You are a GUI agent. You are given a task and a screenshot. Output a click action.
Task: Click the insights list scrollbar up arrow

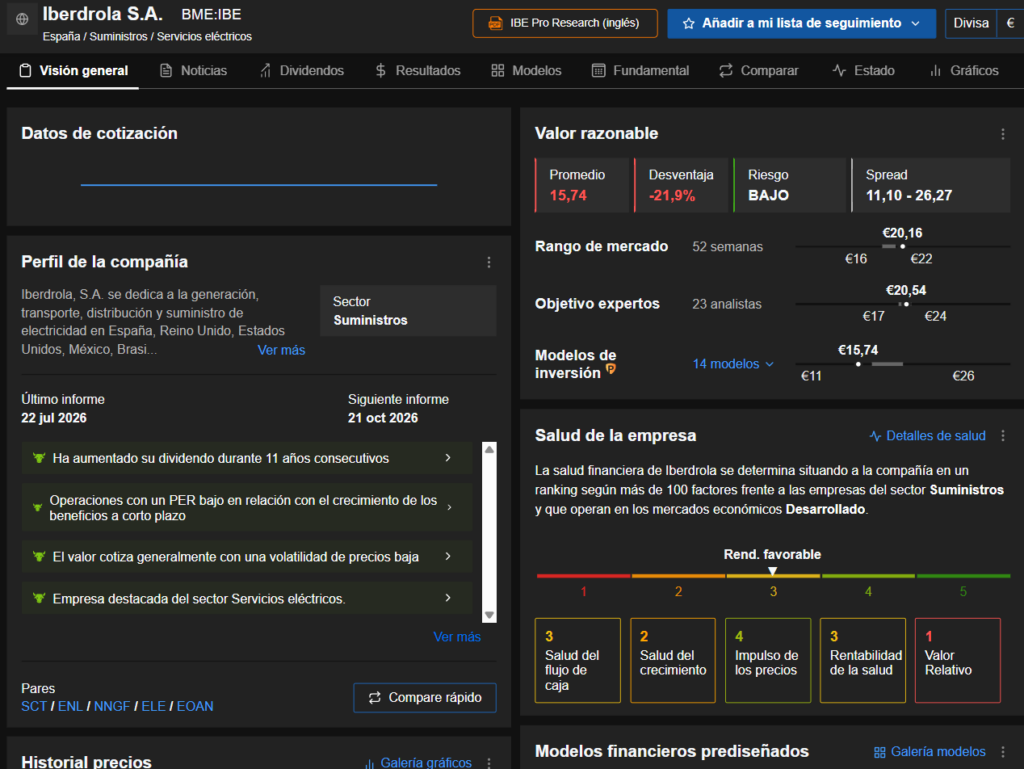click(x=489, y=449)
